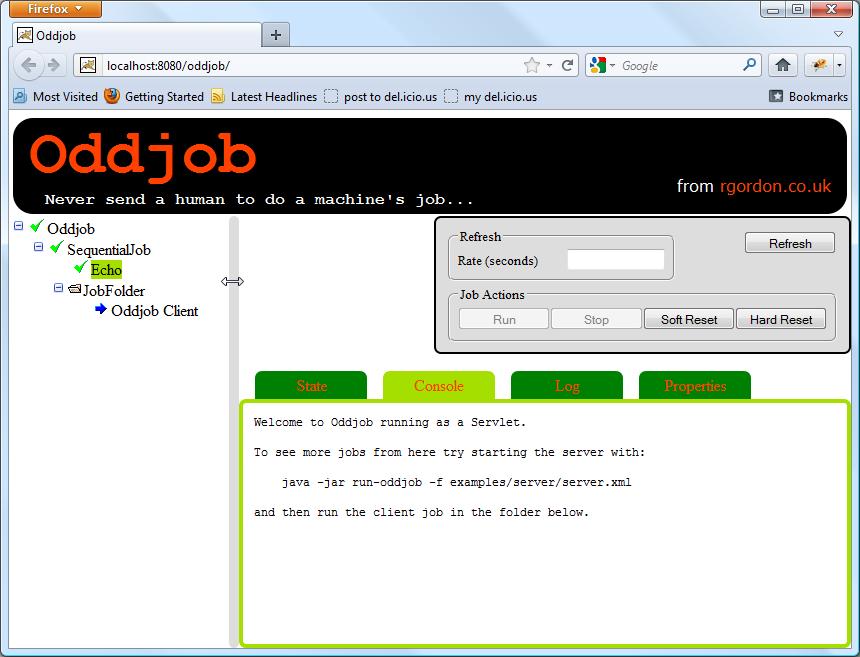860x657 pixels.
Task: Click the green checkmark beside SequentialJob
Action: click(x=56, y=246)
